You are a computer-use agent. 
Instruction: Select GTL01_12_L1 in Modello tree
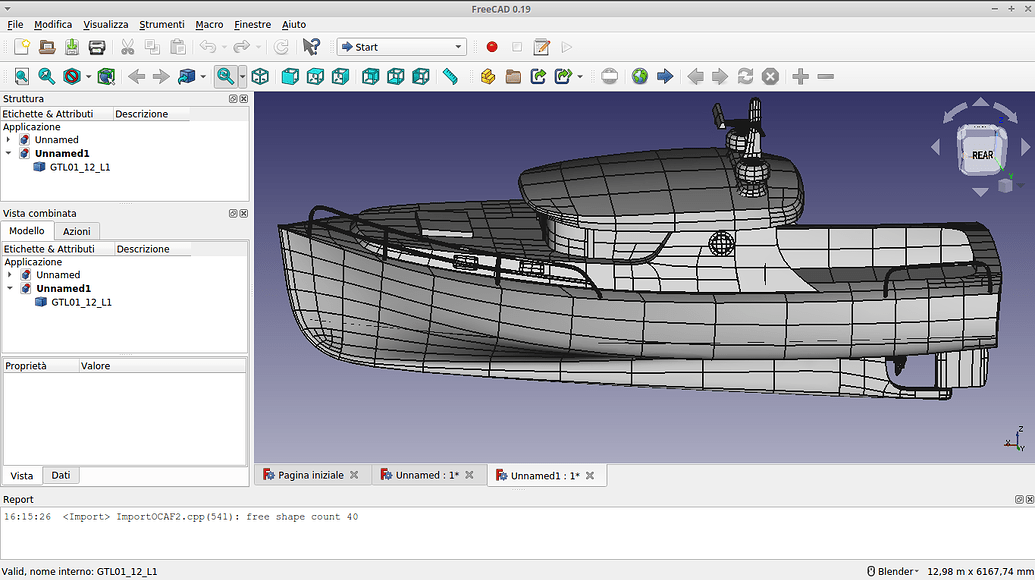[x=81, y=302]
